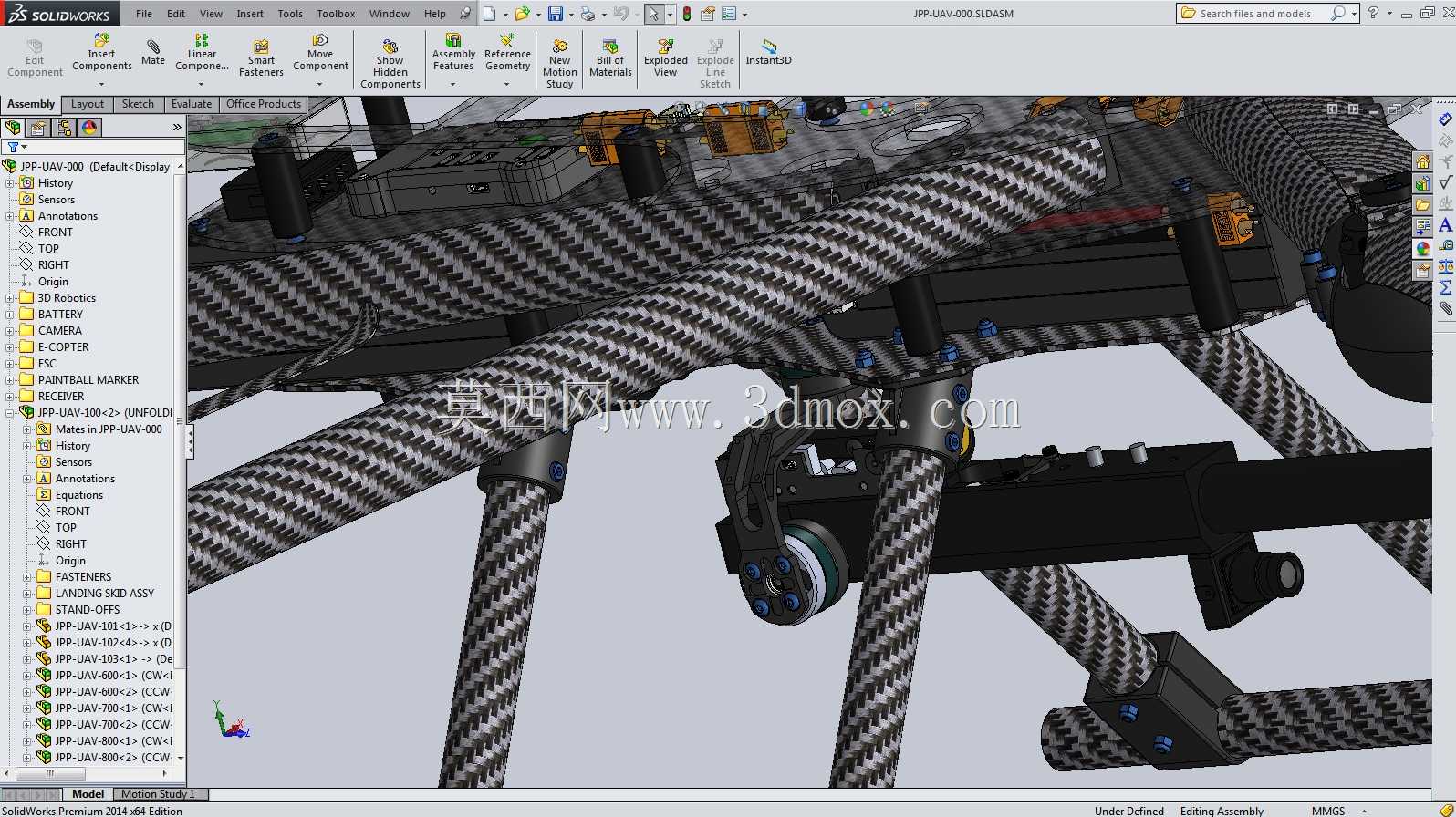Open Reference Geometry tool
The height and width of the screenshot is (817, 1456).
pos(507,53)
